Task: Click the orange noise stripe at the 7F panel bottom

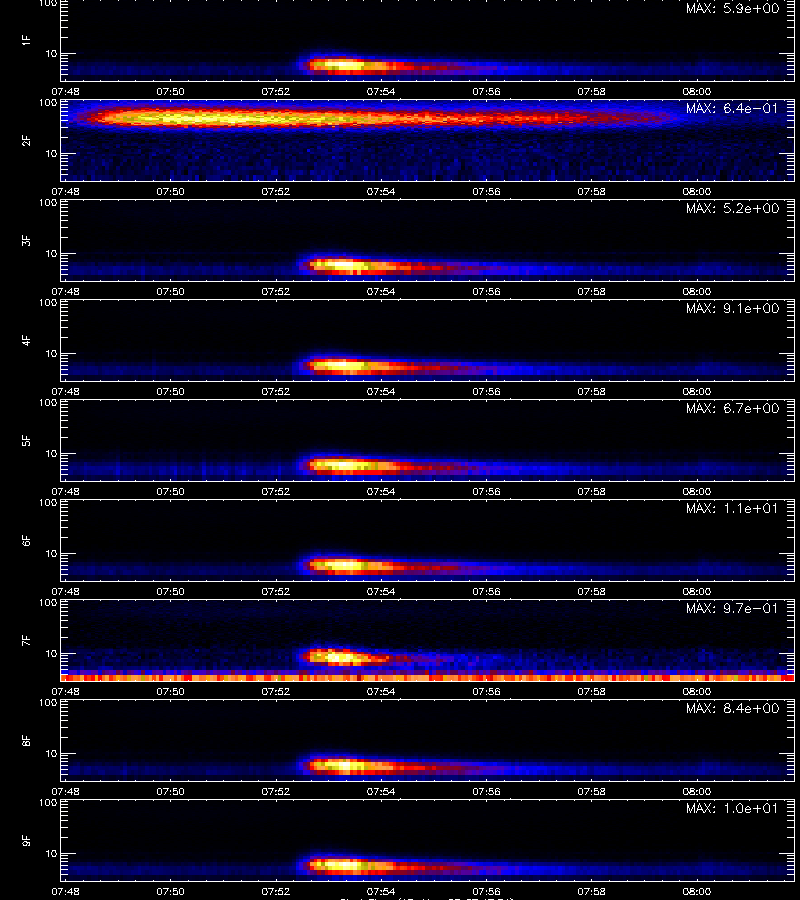Action: (428, 678)
